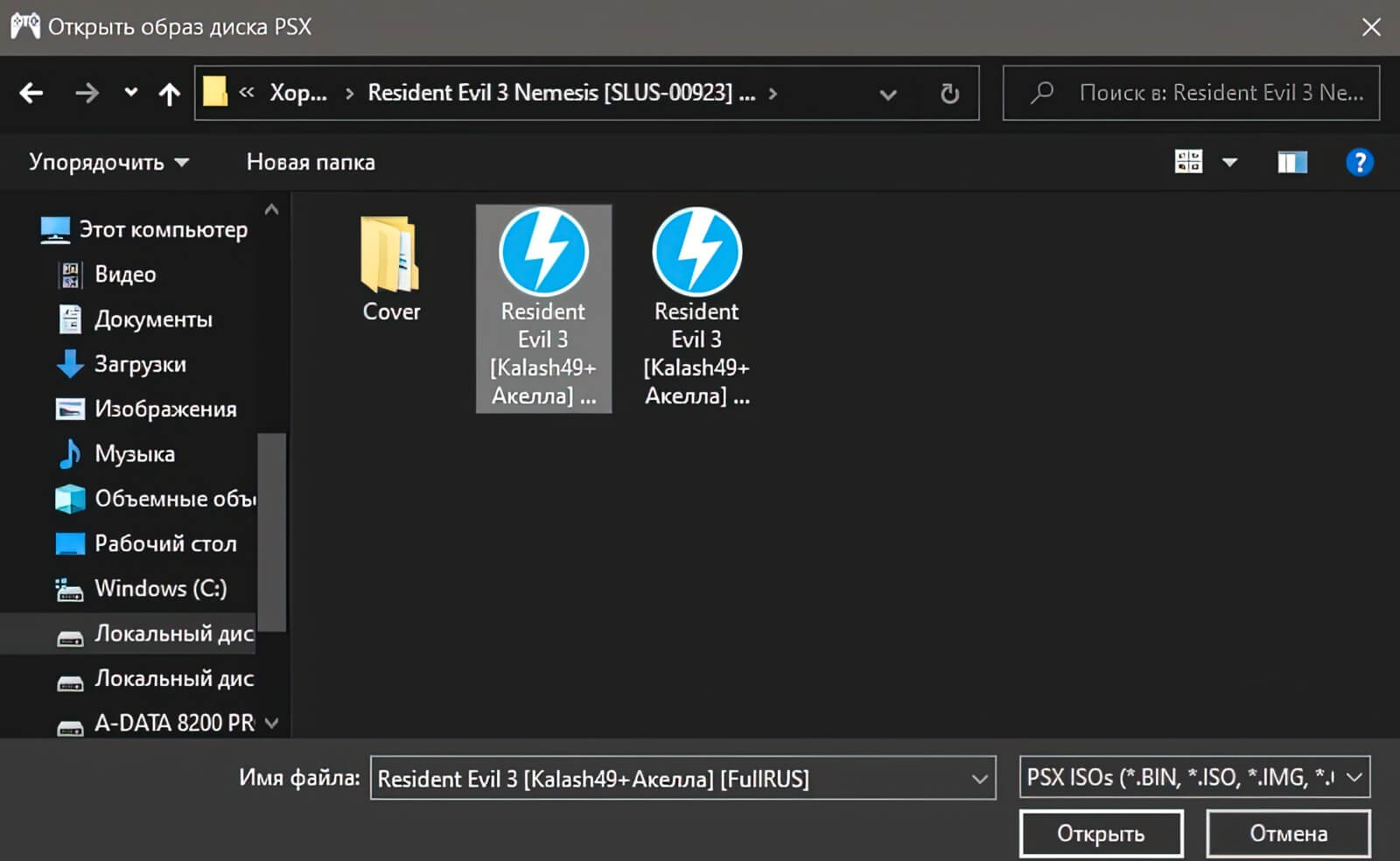The image size is (1400, 861).
Task: Go forward with the right arrow button
Action: pyautogui.click(x=87, y=93)
